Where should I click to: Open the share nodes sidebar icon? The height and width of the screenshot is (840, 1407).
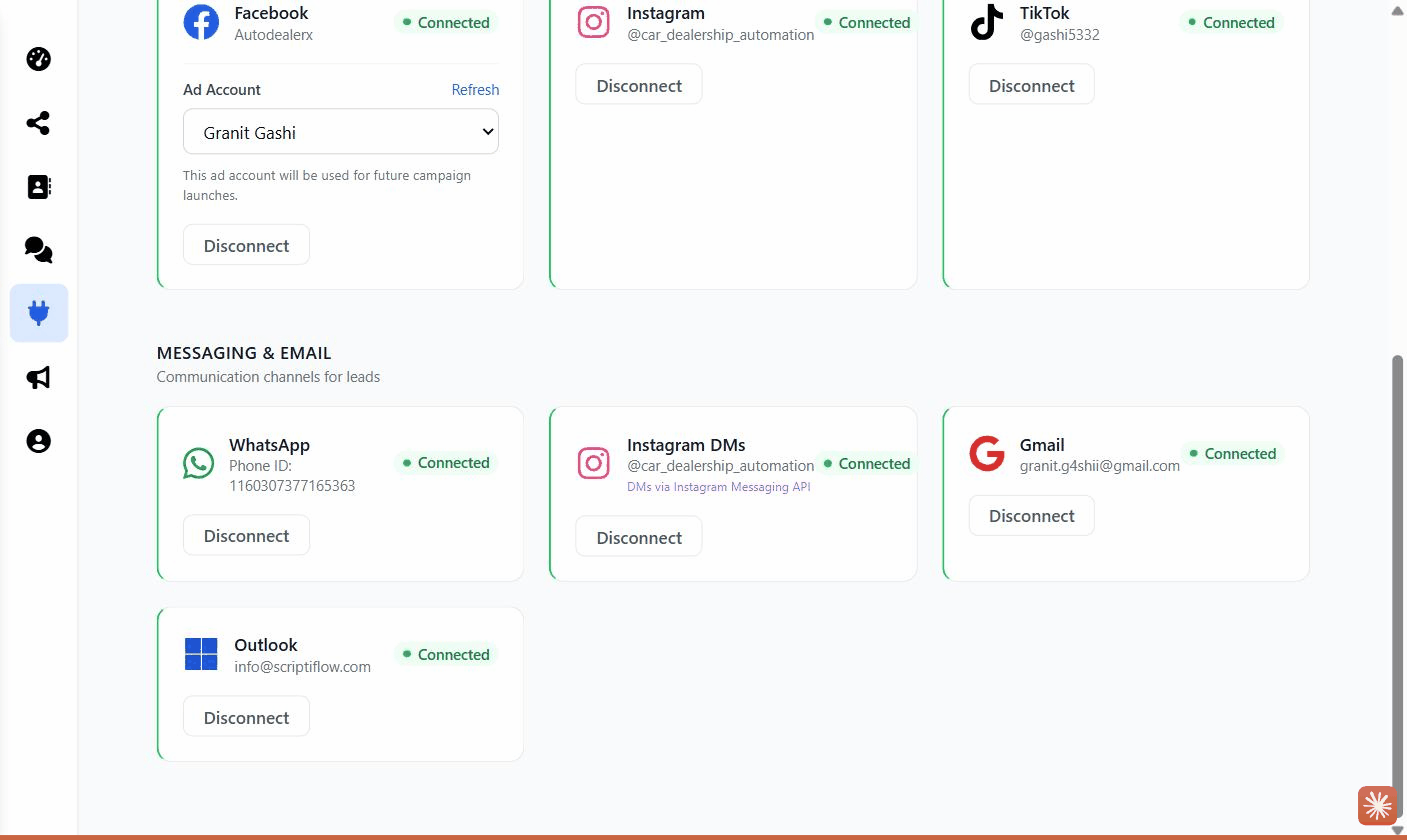coord(38,123)
